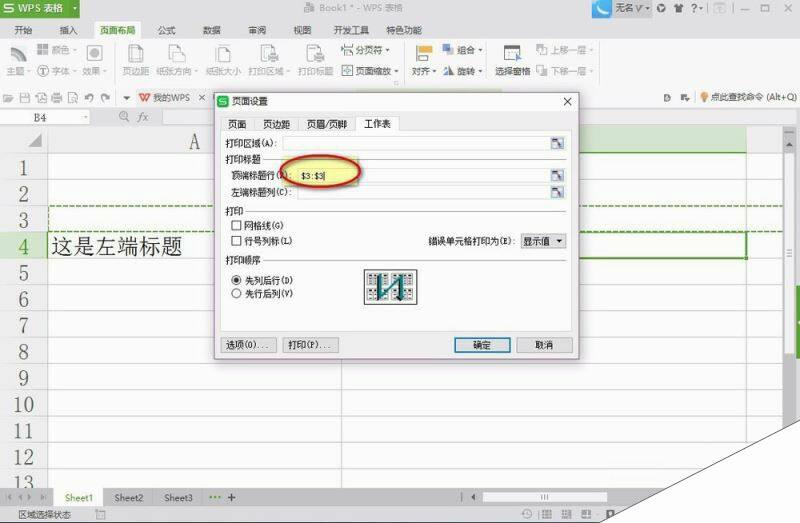Open the 页眉/页脚 tab in dialog
The image size is (800, 523).
pyautogui.click(x=327, y=124)
